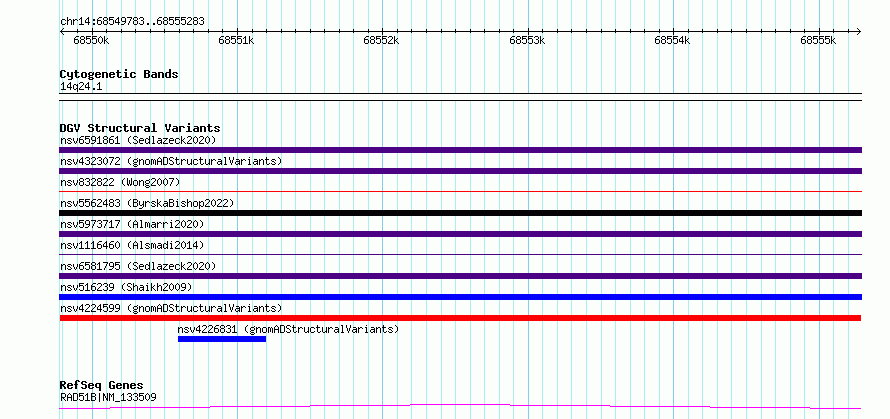Viewport: 890px width, 419px height.
Task: Click the ruler's right arrowhead
Action: tap(859, 31)
